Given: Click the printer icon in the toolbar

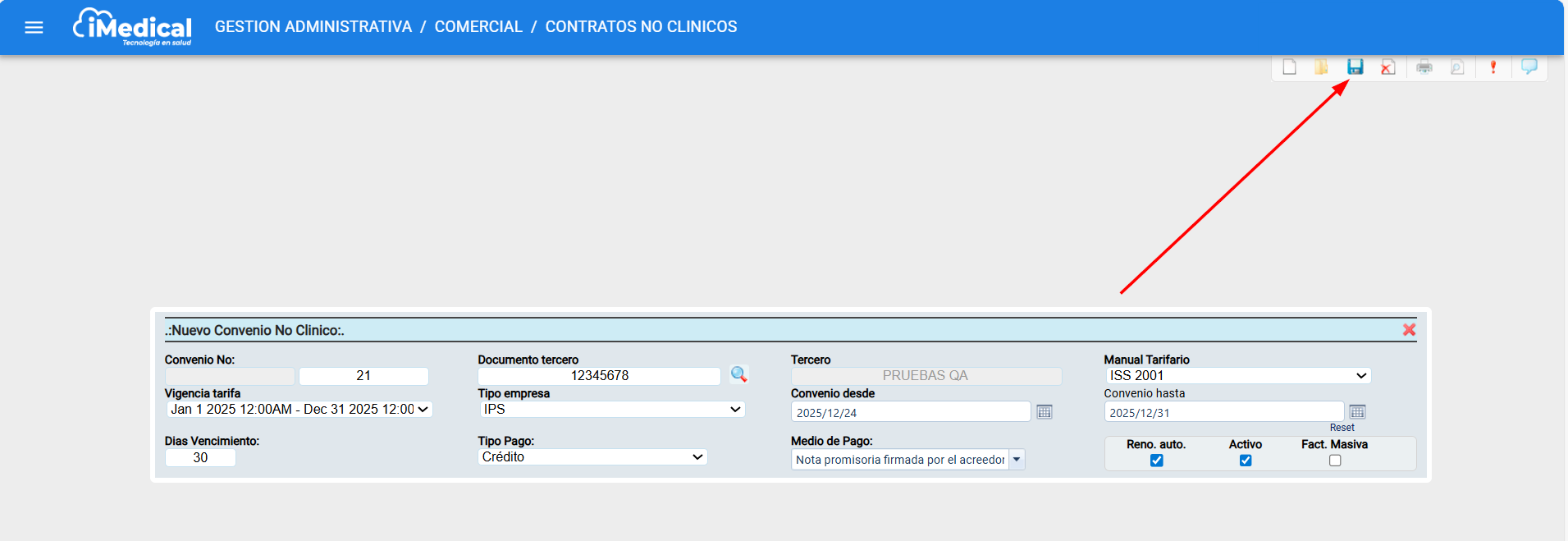Looking at the screenshot, I should 1424,67.
